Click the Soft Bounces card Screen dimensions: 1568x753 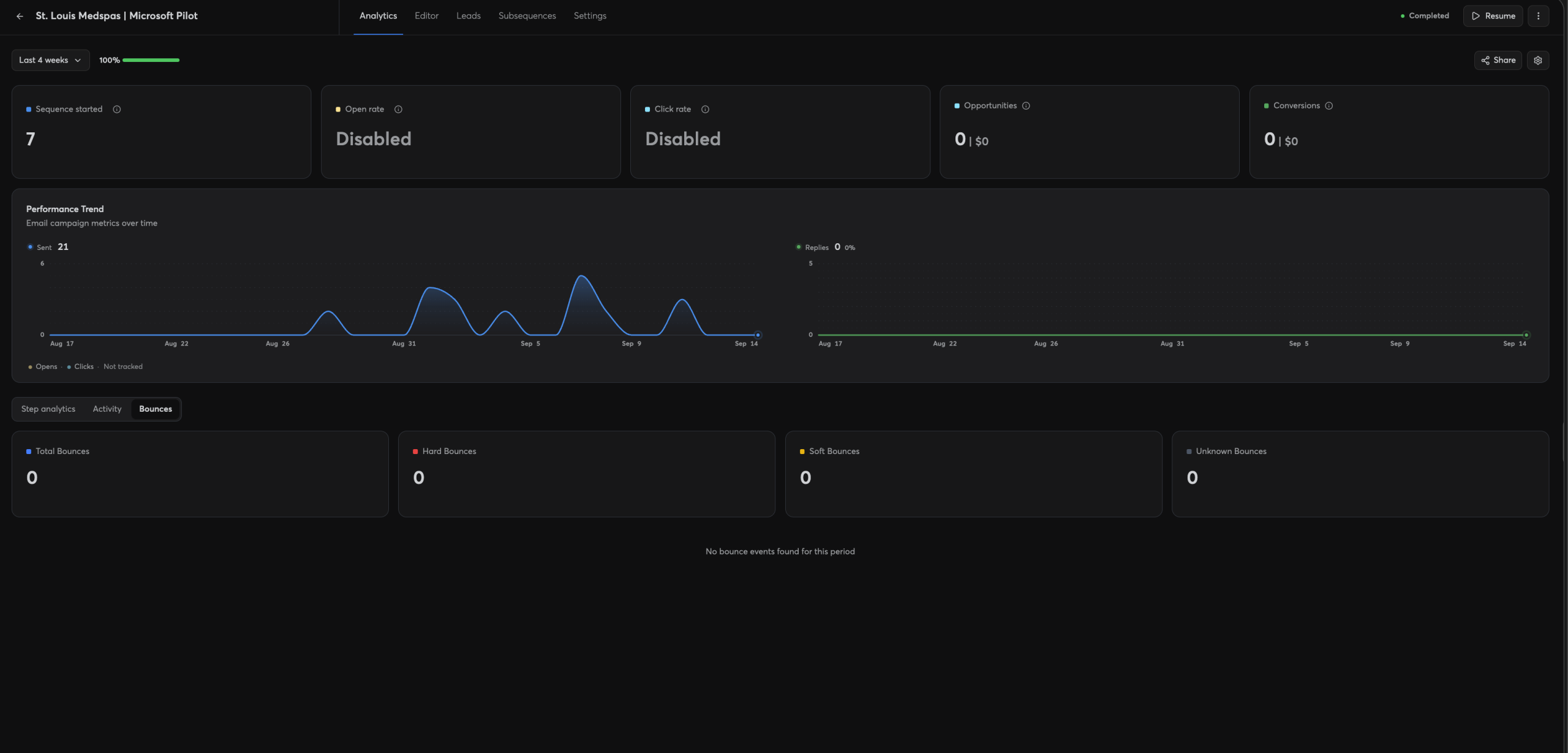pos(973,474)
